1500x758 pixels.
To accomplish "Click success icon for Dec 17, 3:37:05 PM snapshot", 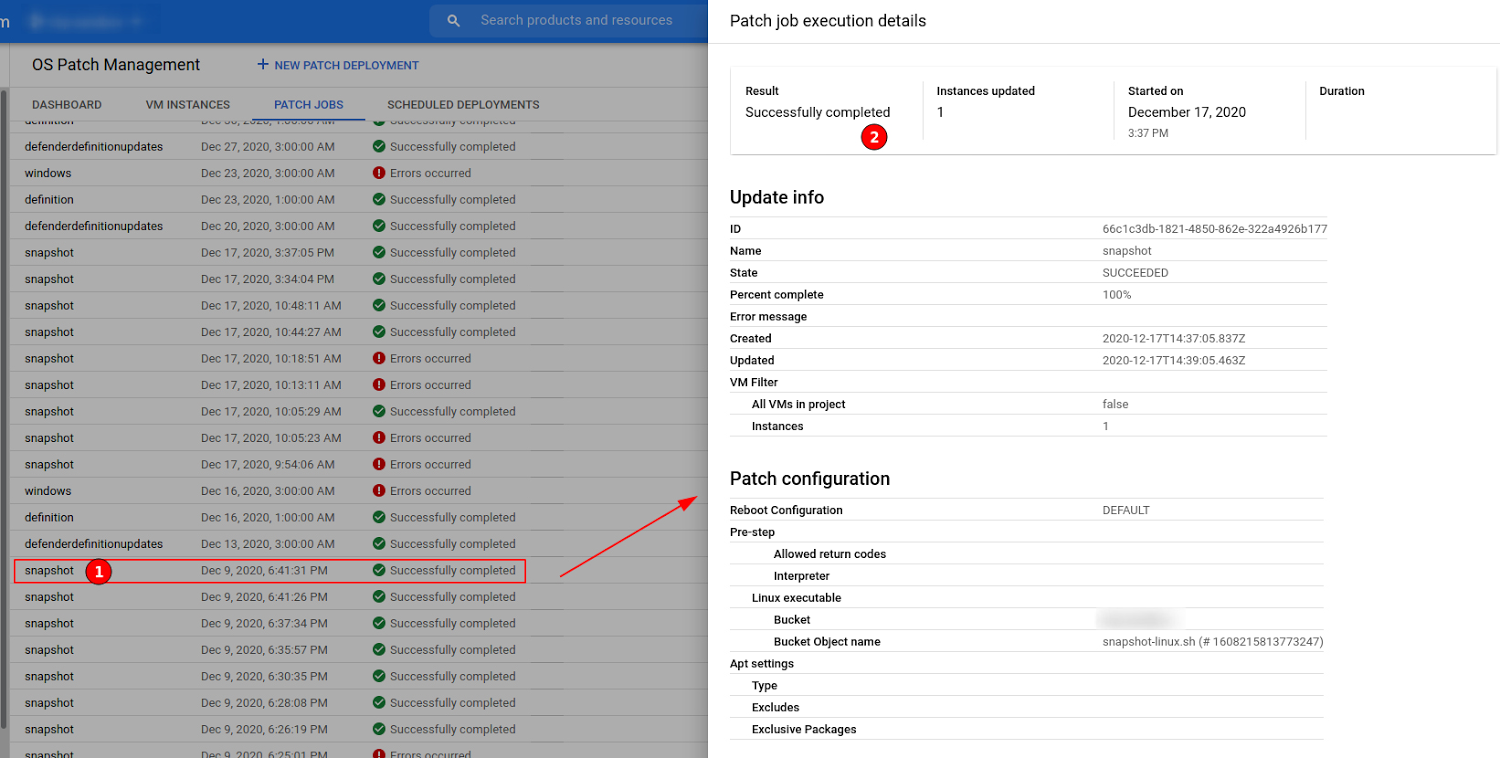I will 379,252.
